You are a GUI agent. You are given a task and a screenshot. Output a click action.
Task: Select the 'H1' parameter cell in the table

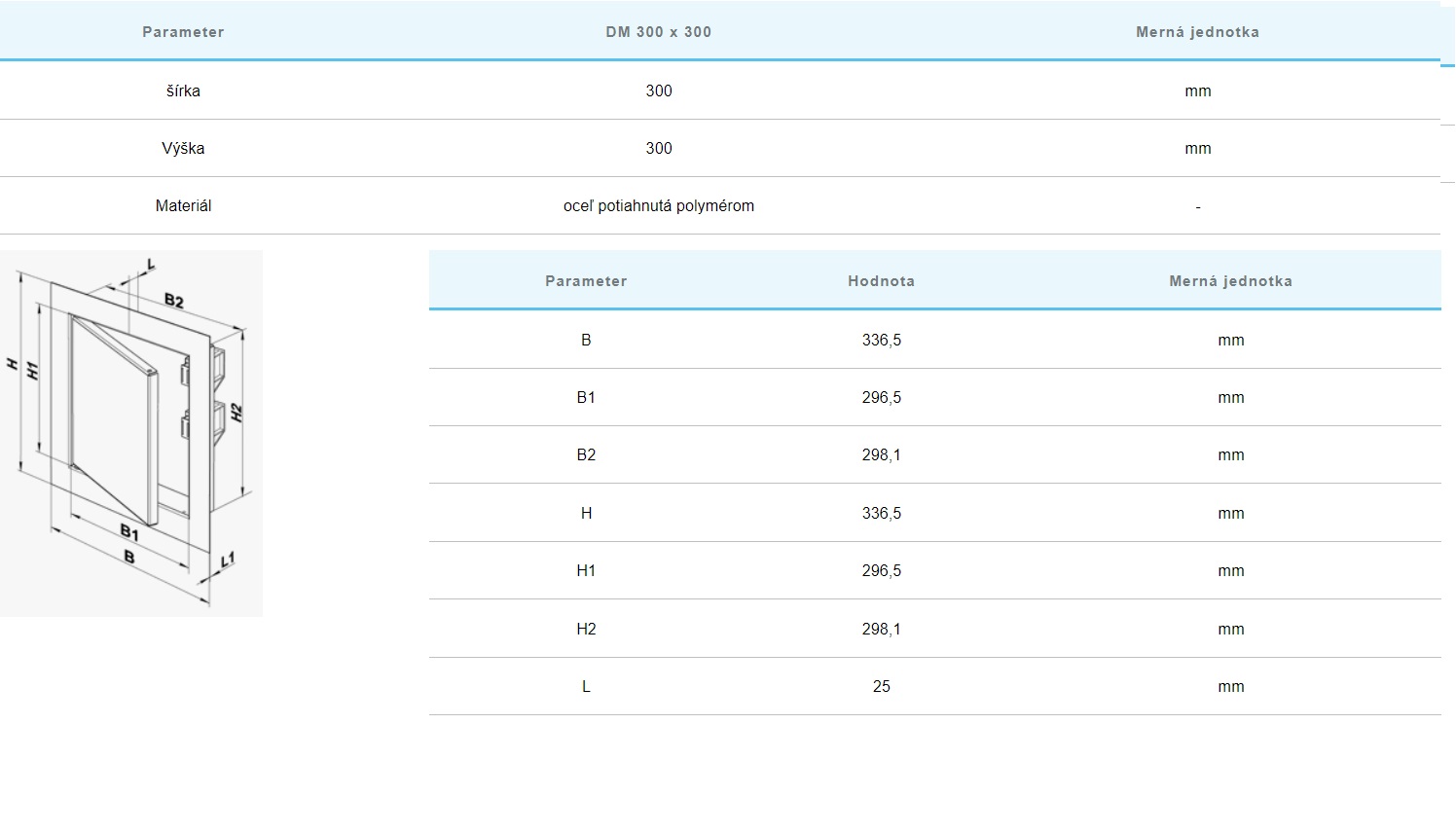click(586, 570)
